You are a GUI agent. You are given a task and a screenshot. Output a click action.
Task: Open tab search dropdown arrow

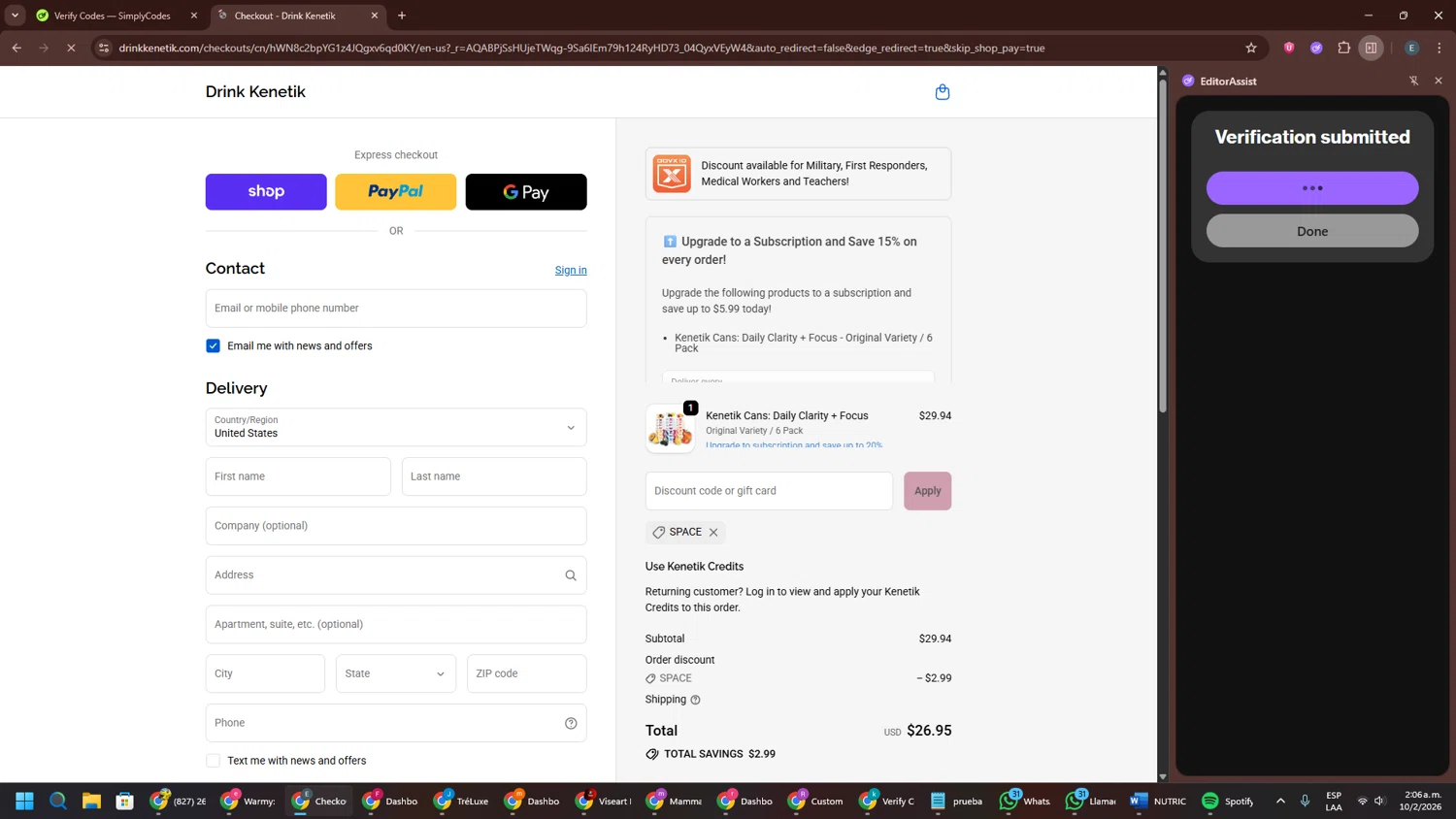15,16
